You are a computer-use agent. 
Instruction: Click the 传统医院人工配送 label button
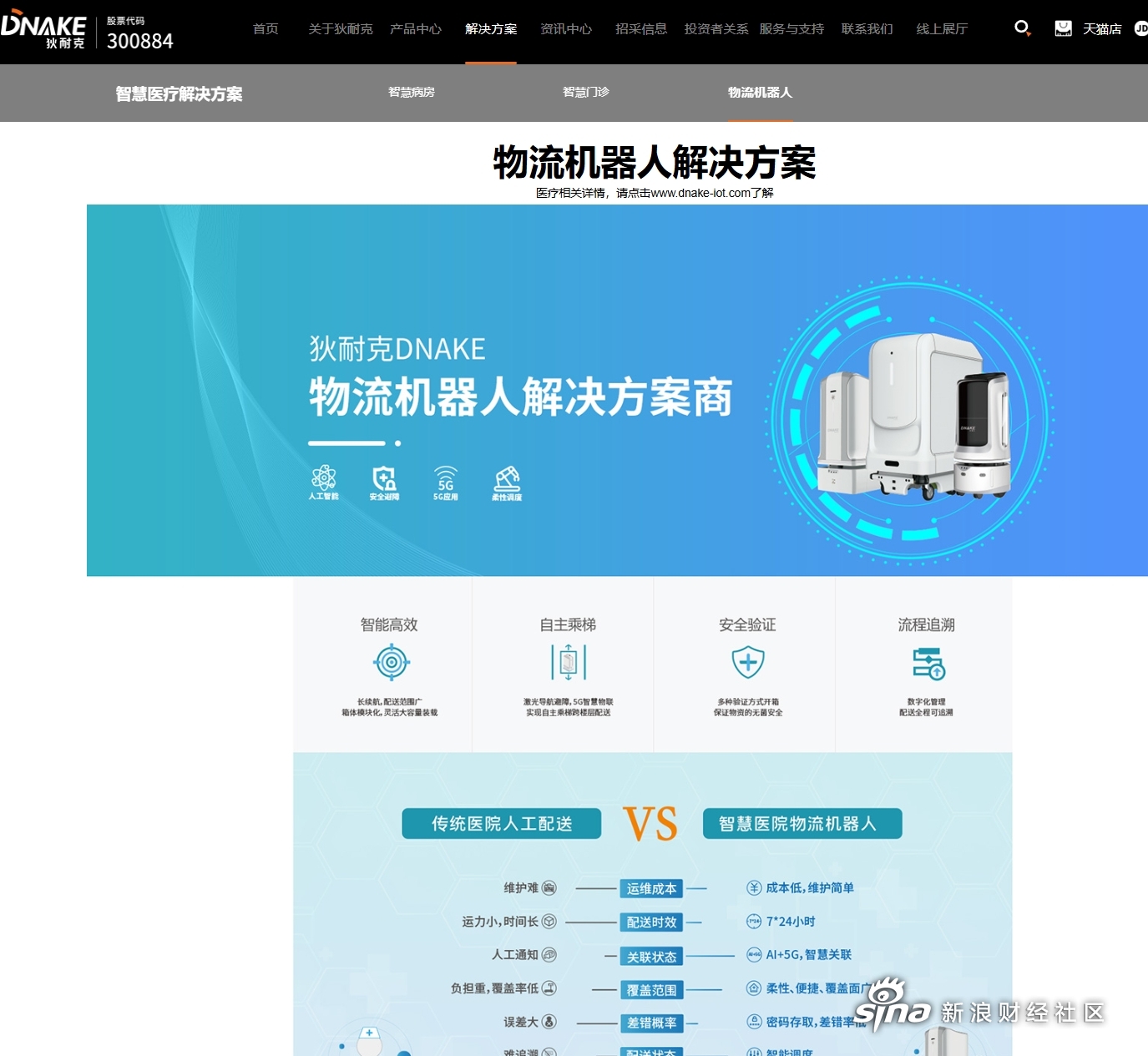pos(502,823)
